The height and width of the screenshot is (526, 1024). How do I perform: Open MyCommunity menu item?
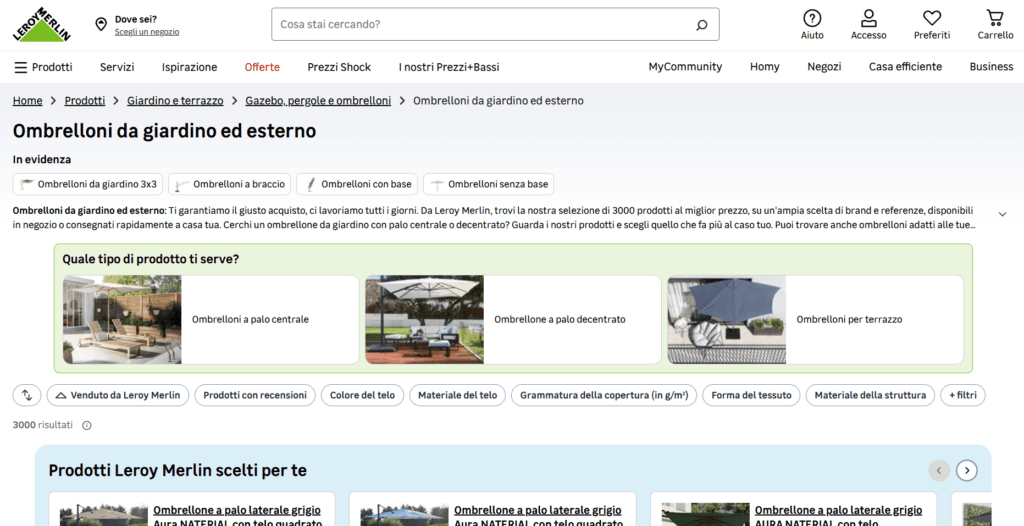(x=685, y=67)
